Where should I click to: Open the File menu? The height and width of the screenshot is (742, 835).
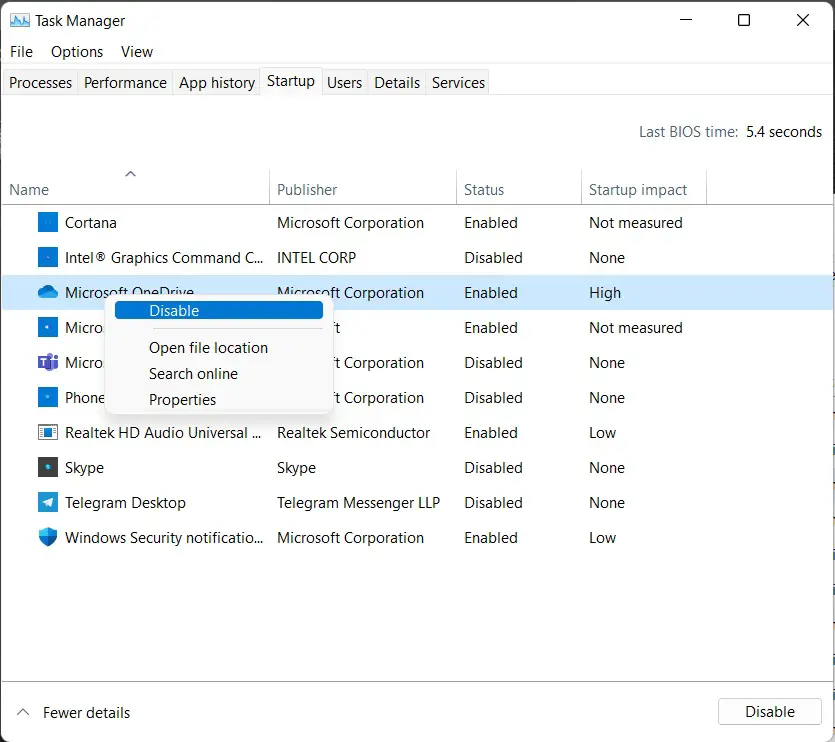tap(21, 52)
